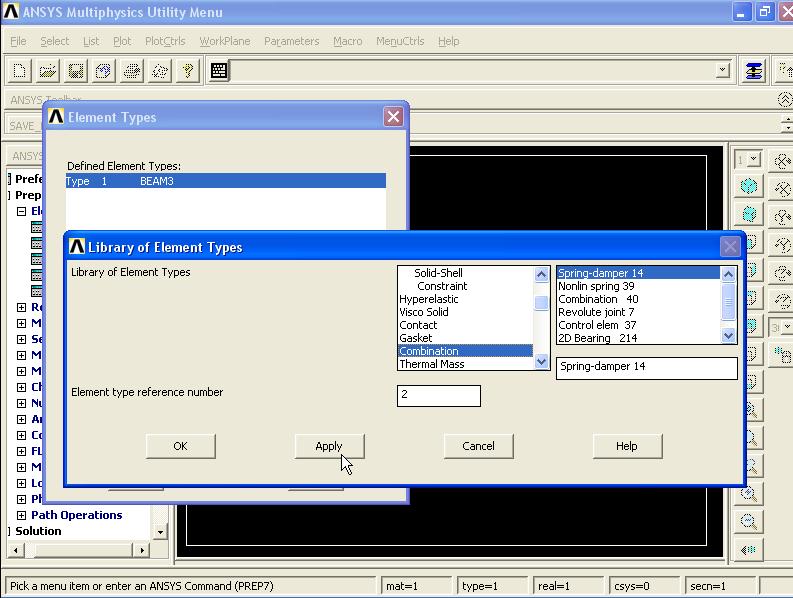The height and width of the screenshot is (598, 793).
Task: Click the Dynamic Model Mode icon
Action: point(782,355)
